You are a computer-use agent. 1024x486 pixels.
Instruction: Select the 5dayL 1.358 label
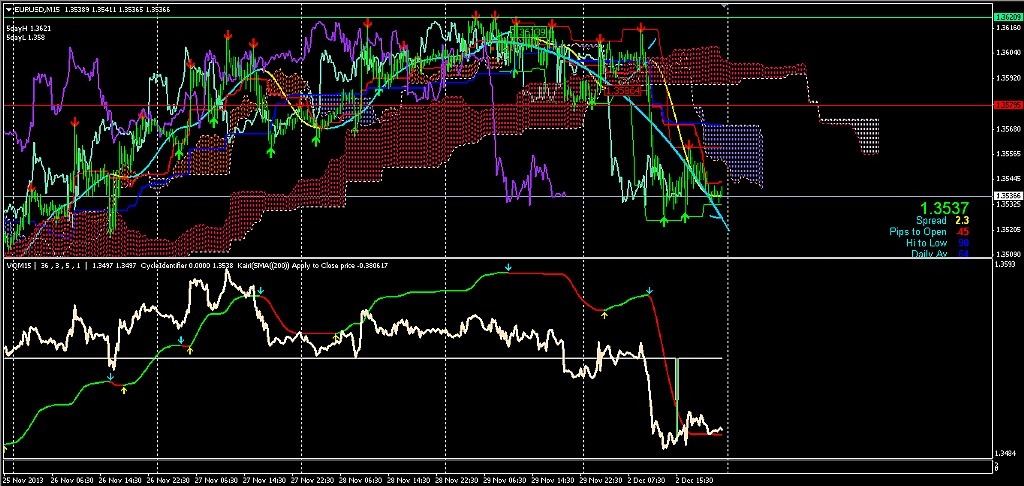(x=25, y=38)
